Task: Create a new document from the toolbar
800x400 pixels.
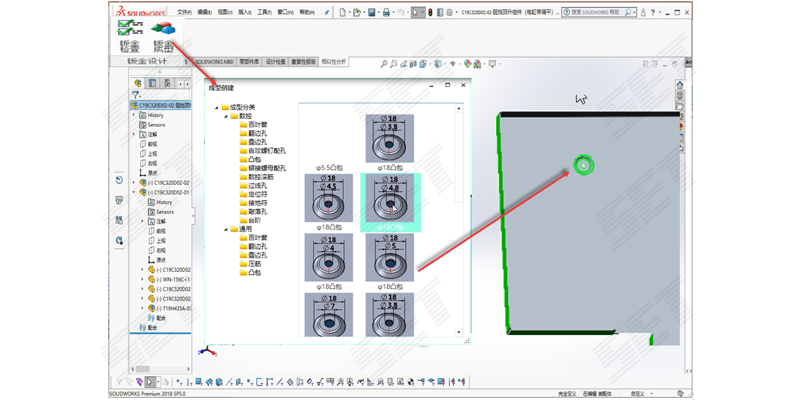Action: (x=342, y=12)
